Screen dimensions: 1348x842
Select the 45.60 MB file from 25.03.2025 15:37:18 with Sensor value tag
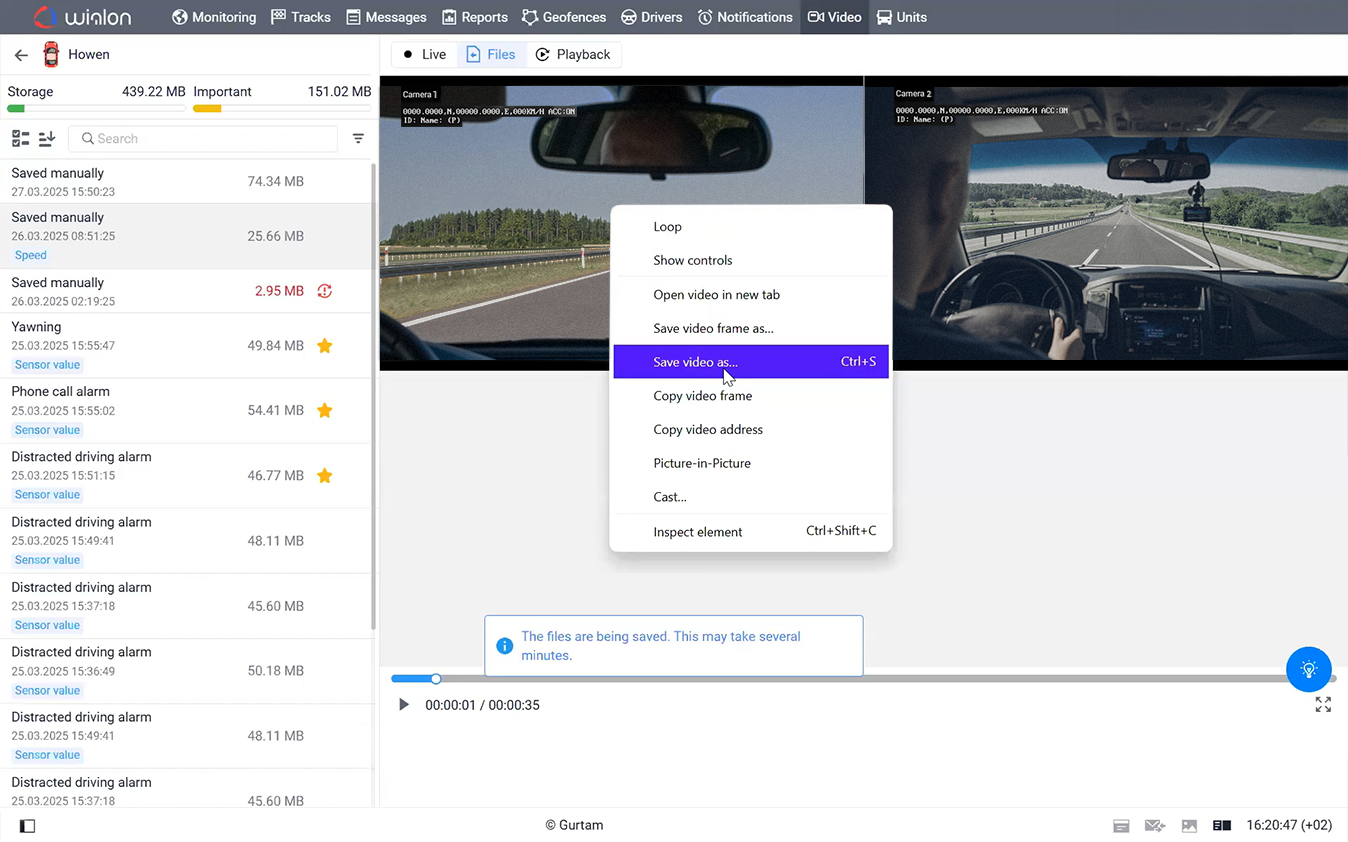click(x=186, y=606)
